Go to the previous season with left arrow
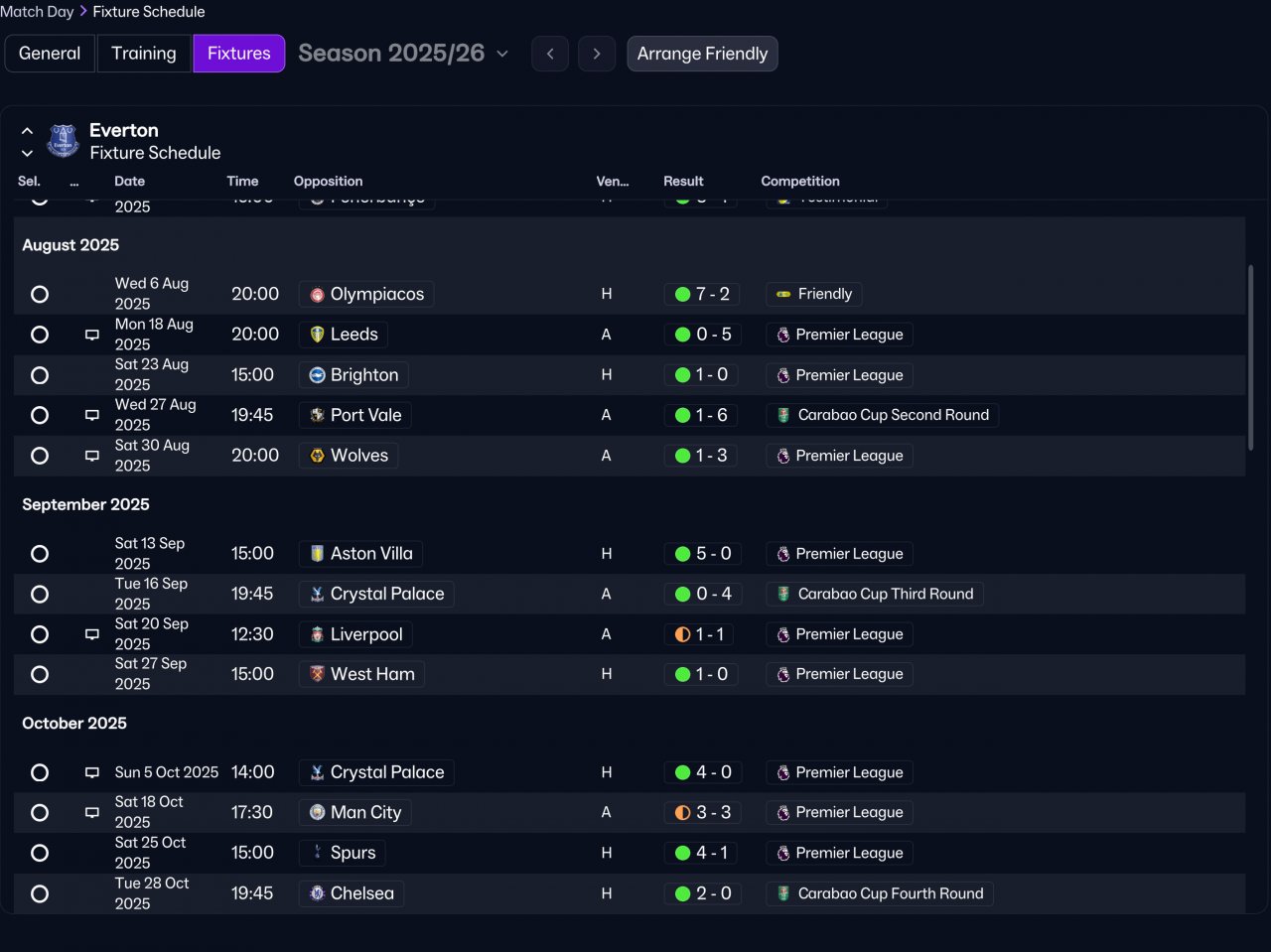The height and width of the screenshot is (952, 1271). pyautogui.click(x=550, y=54)
